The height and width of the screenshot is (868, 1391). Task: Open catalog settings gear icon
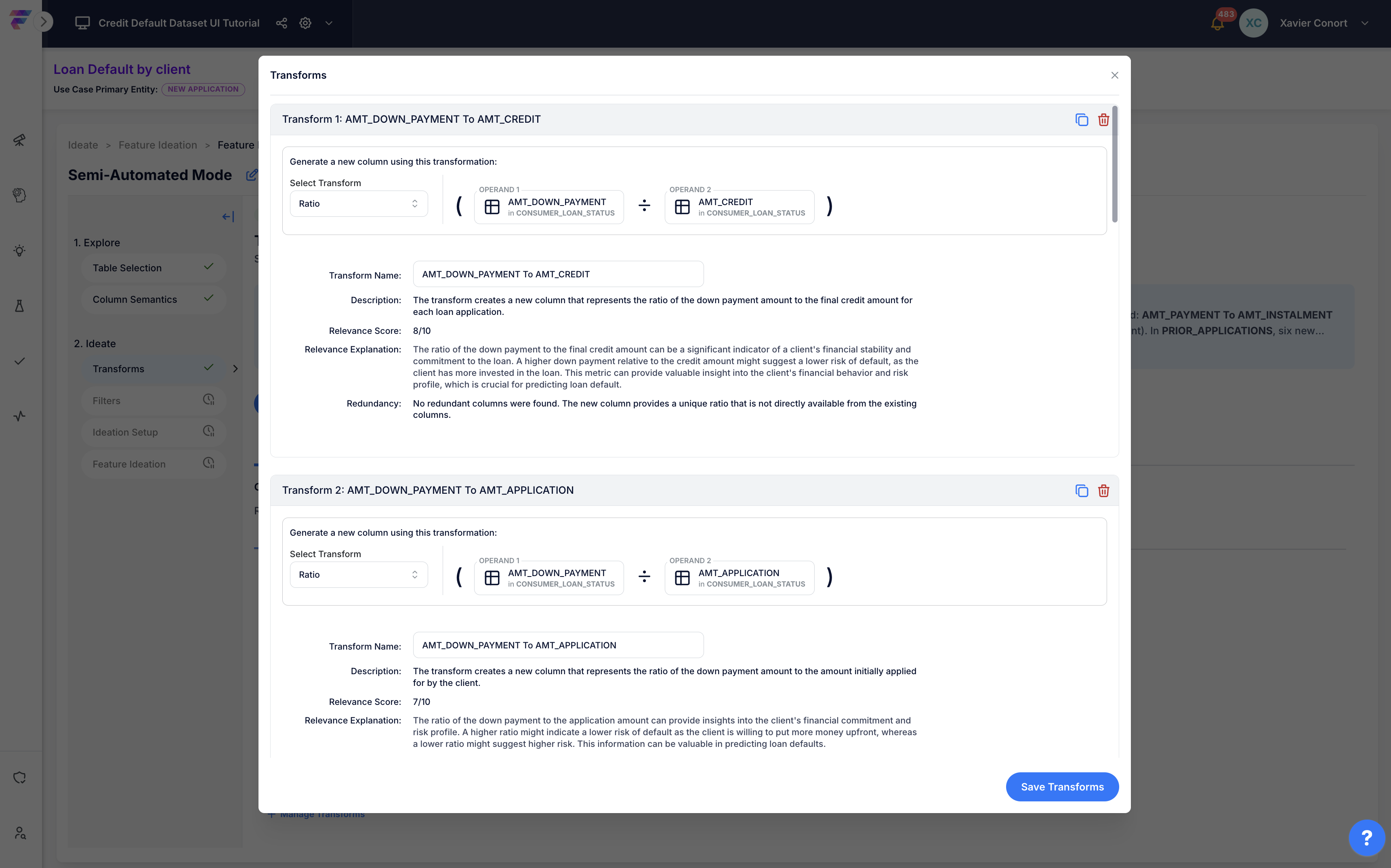click(x=305, y=23)
